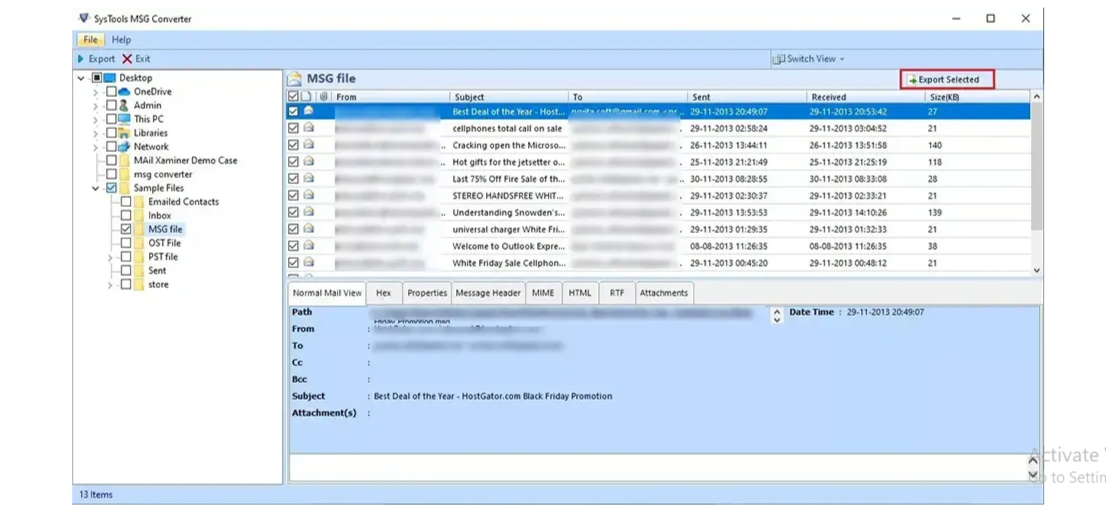Uncheck the Best Deal of the Year email
The height and width of the screenshot is (513, 1106).
click(x=293, y=111)
